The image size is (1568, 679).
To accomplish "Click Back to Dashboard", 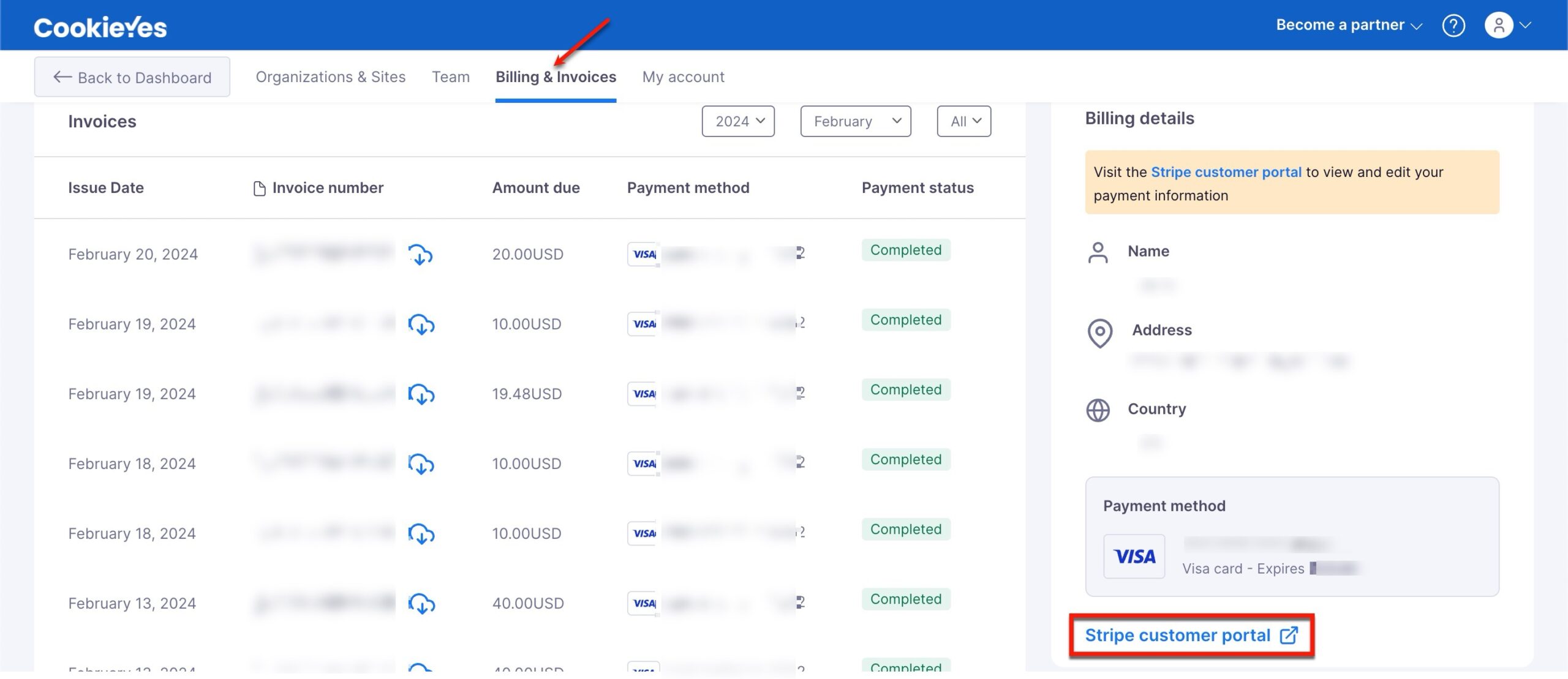I will (x=132, y=76).
